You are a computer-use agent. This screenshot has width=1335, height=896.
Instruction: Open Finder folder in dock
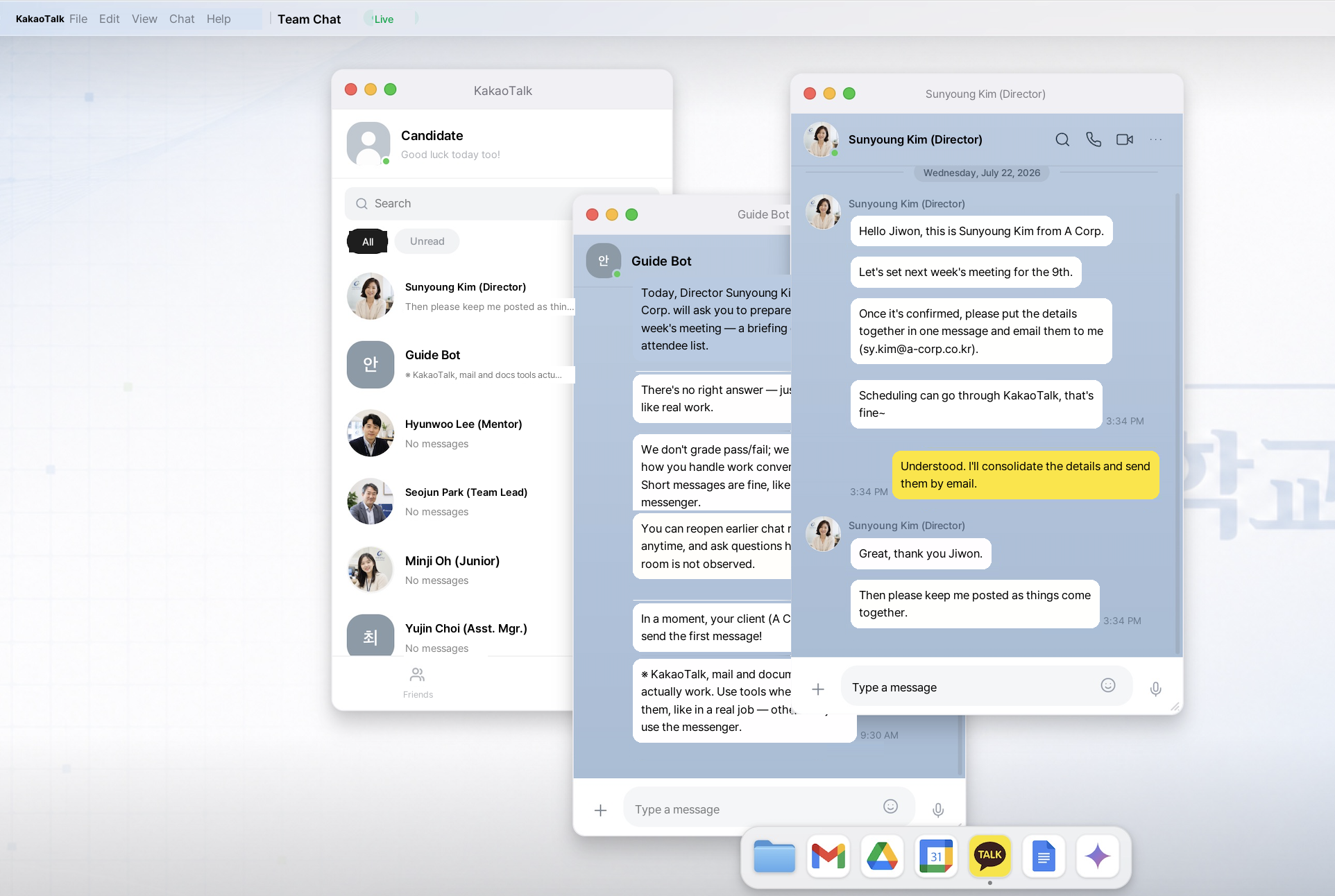click(x=774, y=856)
